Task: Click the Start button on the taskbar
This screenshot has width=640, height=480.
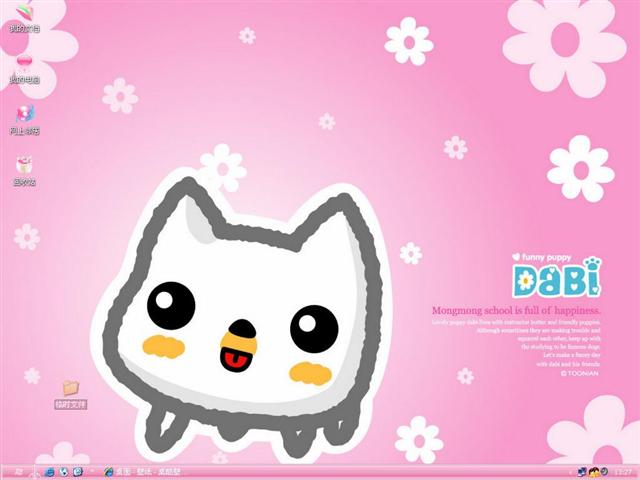Action: tap(19, 472)
